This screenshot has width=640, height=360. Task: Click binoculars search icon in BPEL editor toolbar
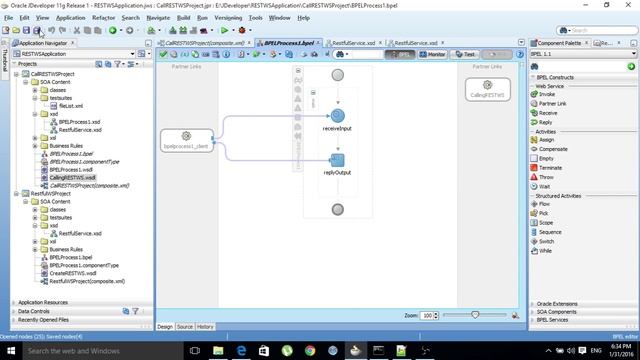tap(340, 54)
